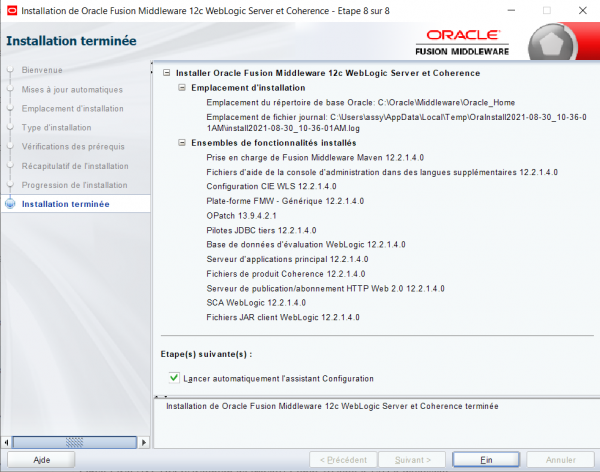The height and width of the screenshot is (472, 600).
Task: Select Plate-forme FMW - Générique row
Action: (x=285, y=201)
